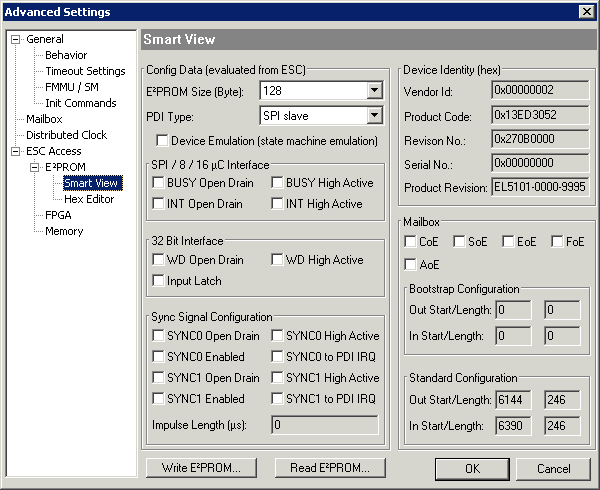This screenshot has height=490, width=600.
Task: Check SYNC1 High Active
Action: point(277,378)
